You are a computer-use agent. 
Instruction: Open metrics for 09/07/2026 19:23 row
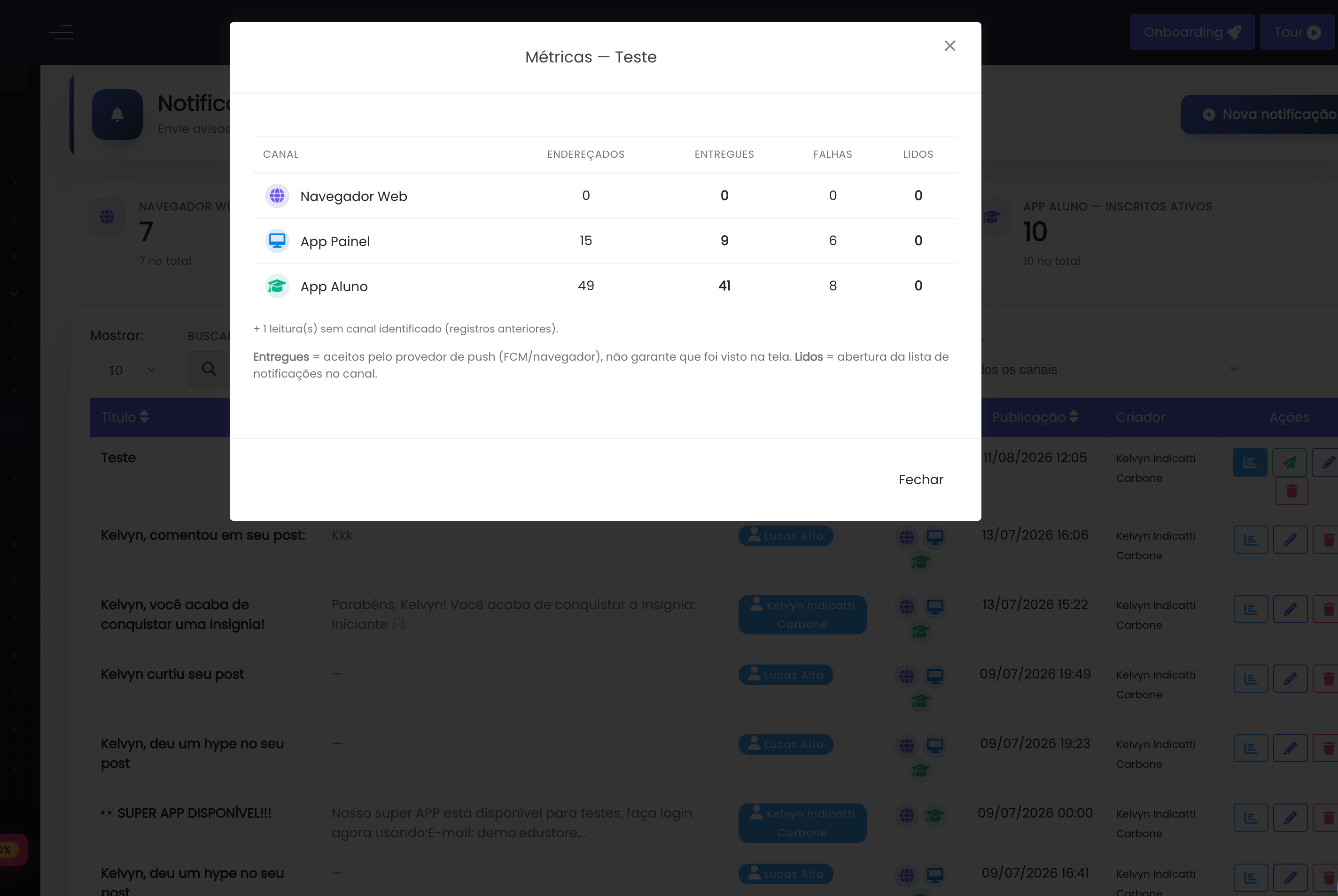(1251, 749)
